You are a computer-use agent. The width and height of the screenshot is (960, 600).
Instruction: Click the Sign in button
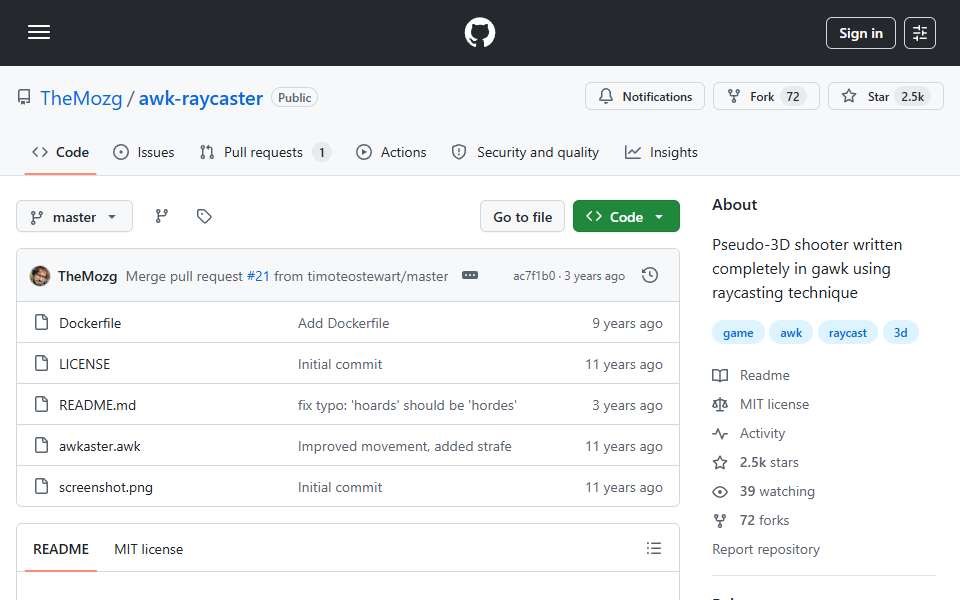coord(860,33)
